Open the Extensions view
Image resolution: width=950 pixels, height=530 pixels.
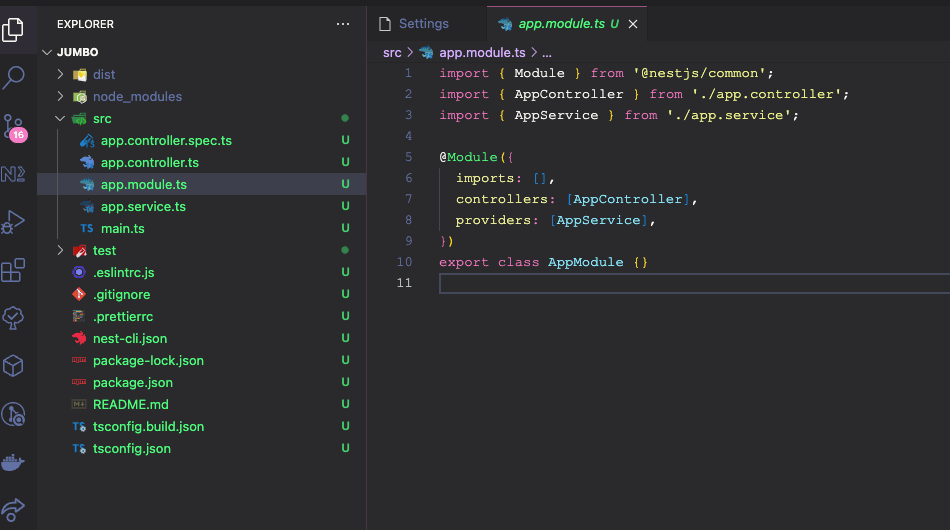[14, 270]
